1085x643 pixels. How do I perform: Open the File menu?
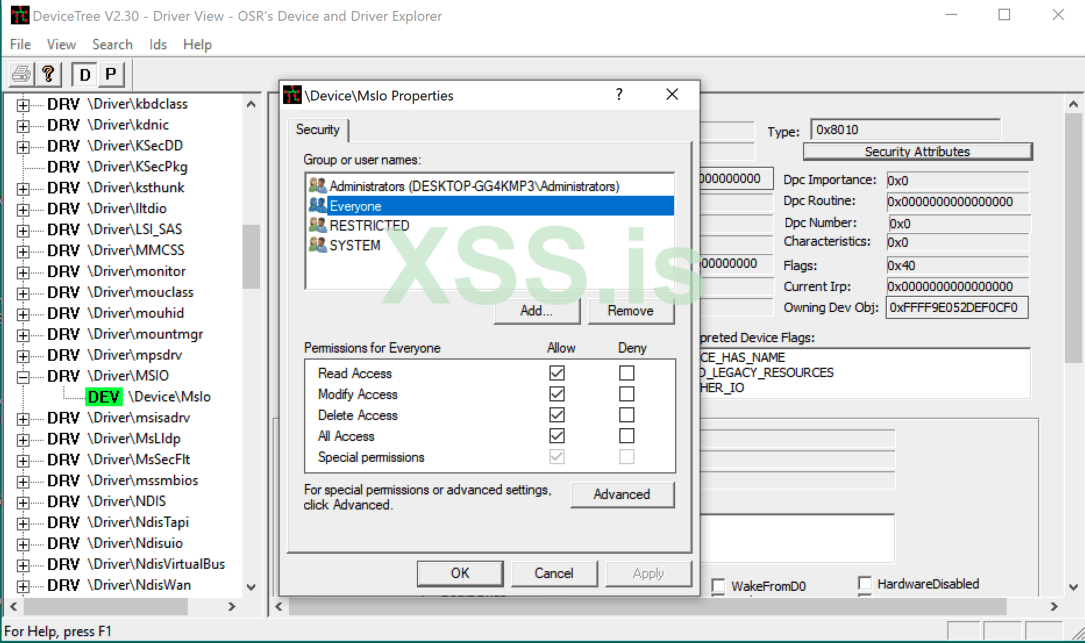(20, 44)
